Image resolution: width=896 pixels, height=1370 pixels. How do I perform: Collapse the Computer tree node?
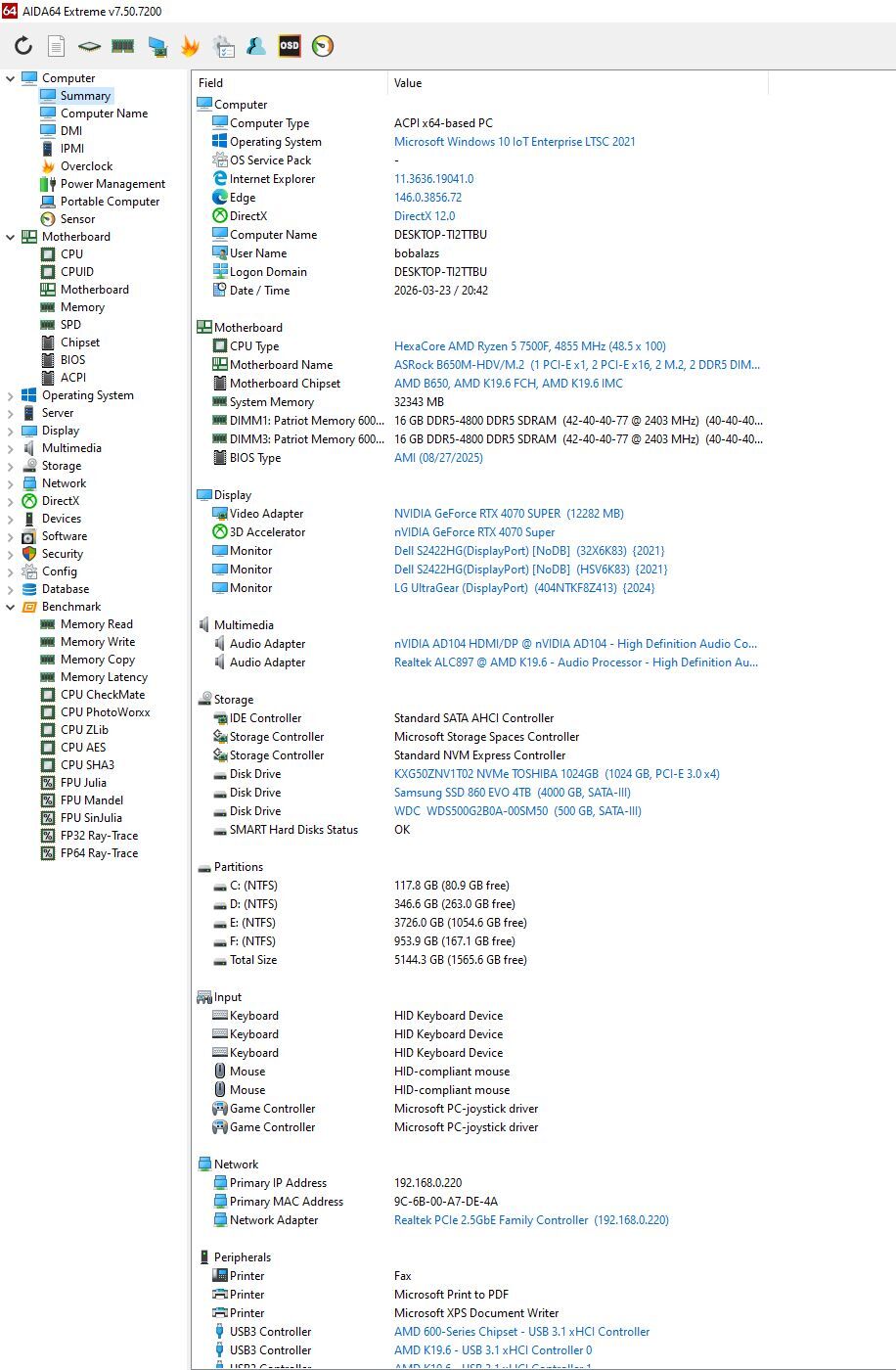(11, 78)
